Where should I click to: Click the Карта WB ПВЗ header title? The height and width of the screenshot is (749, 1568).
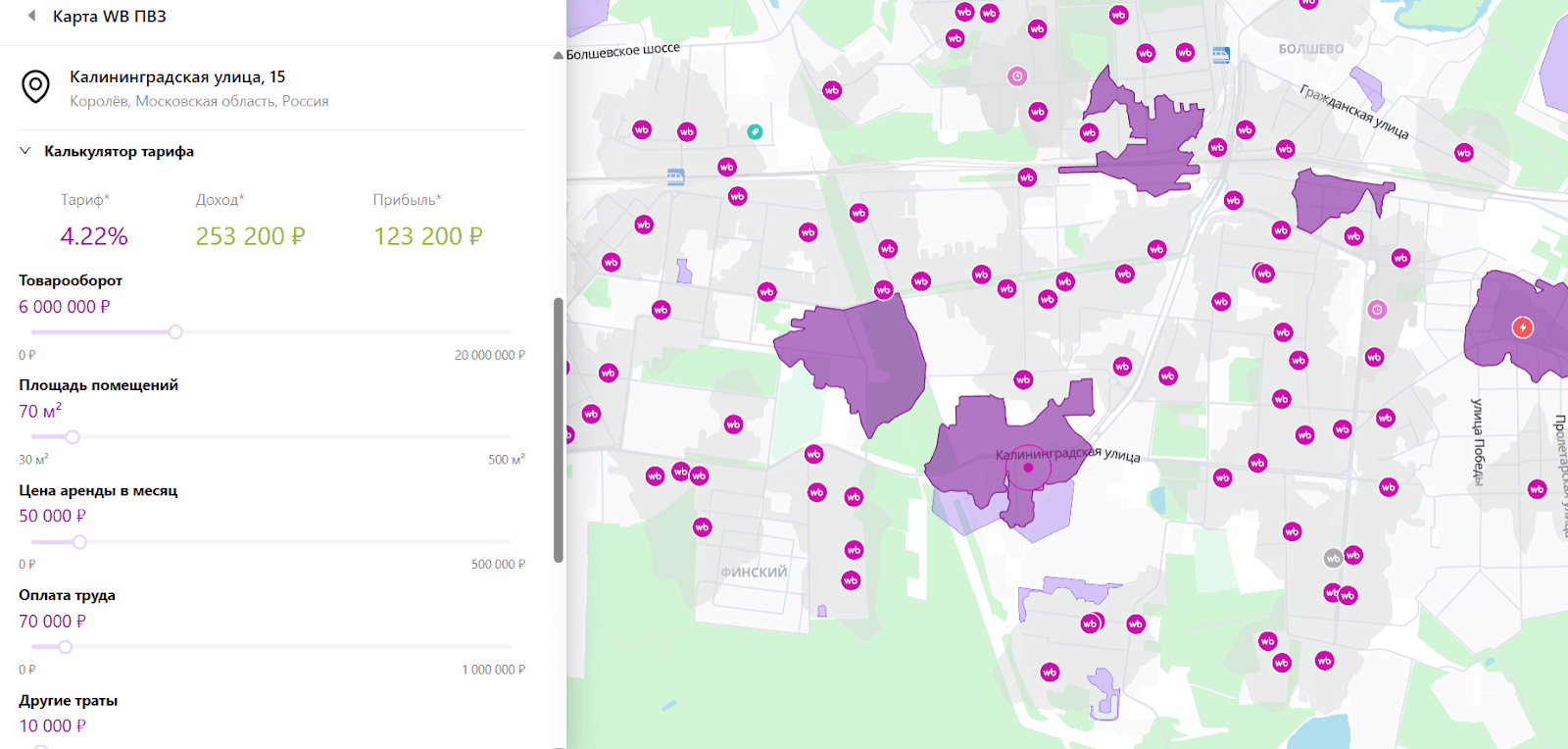point(110,17)
